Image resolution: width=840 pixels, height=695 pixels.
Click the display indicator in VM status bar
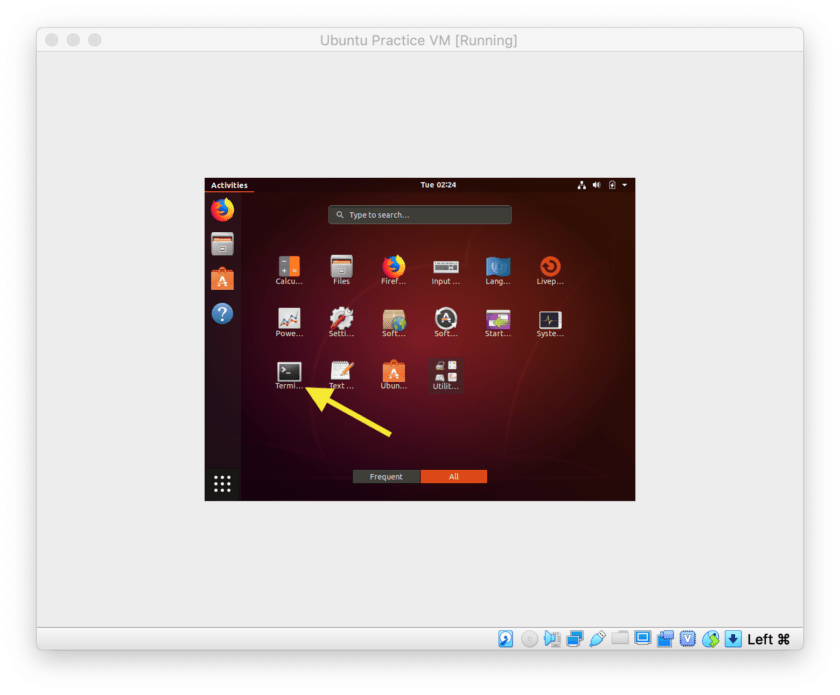(642, 638)
